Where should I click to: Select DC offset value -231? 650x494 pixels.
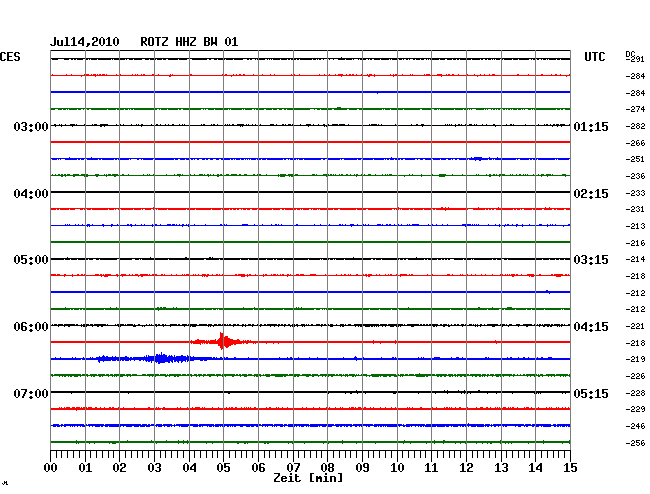tap(635, 209)
